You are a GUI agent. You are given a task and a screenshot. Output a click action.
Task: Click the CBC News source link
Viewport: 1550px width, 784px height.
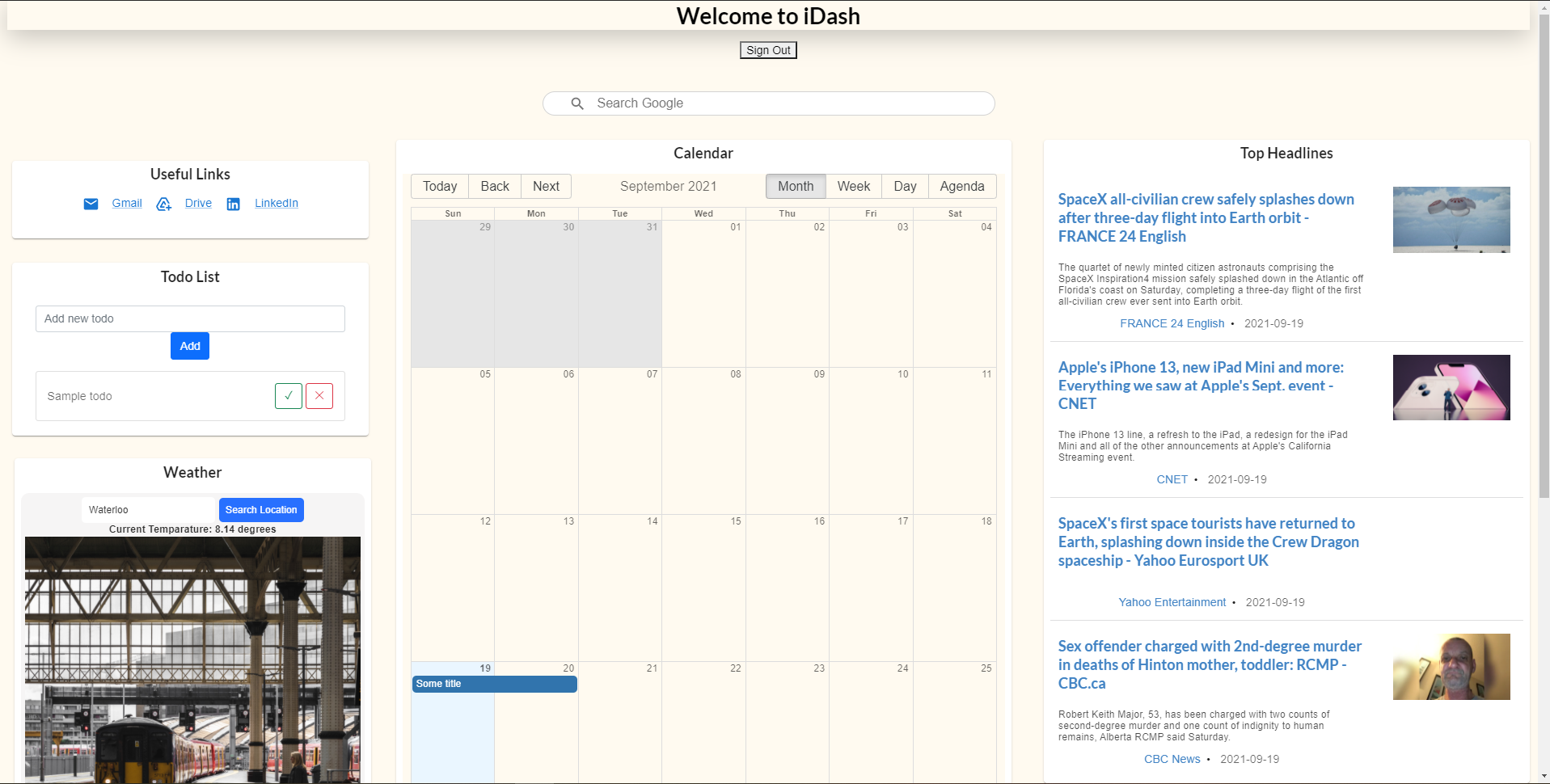1172,759
